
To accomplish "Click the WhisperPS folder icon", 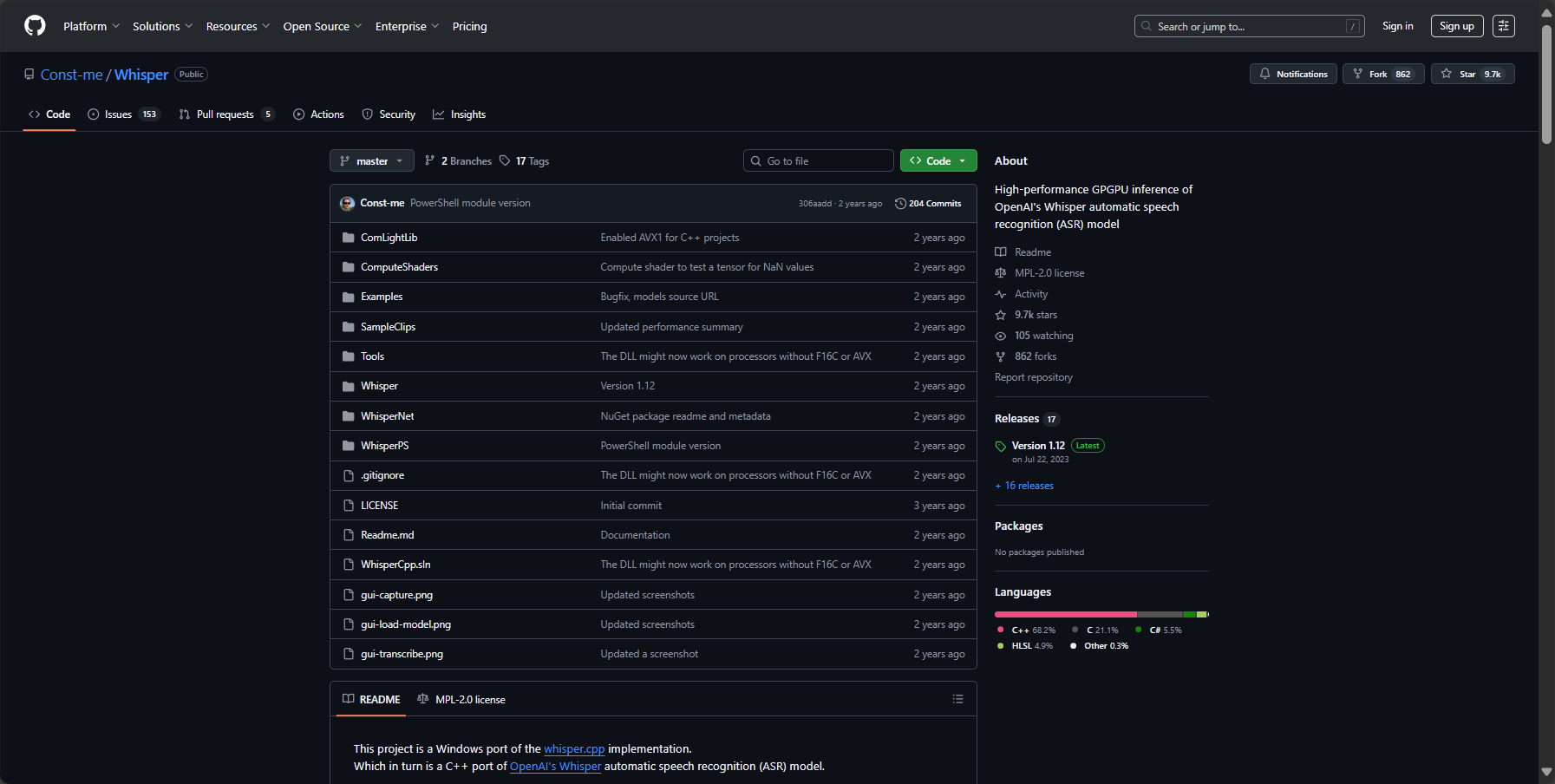I will pos(349,446).
